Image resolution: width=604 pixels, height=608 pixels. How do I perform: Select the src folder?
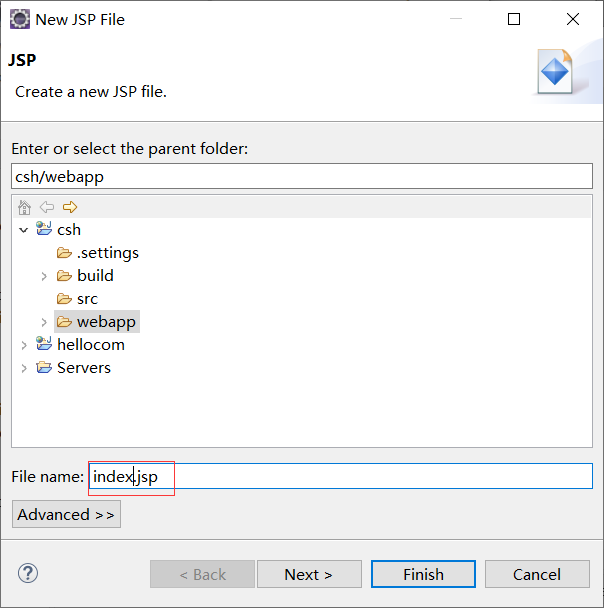(x=87, y=299)
